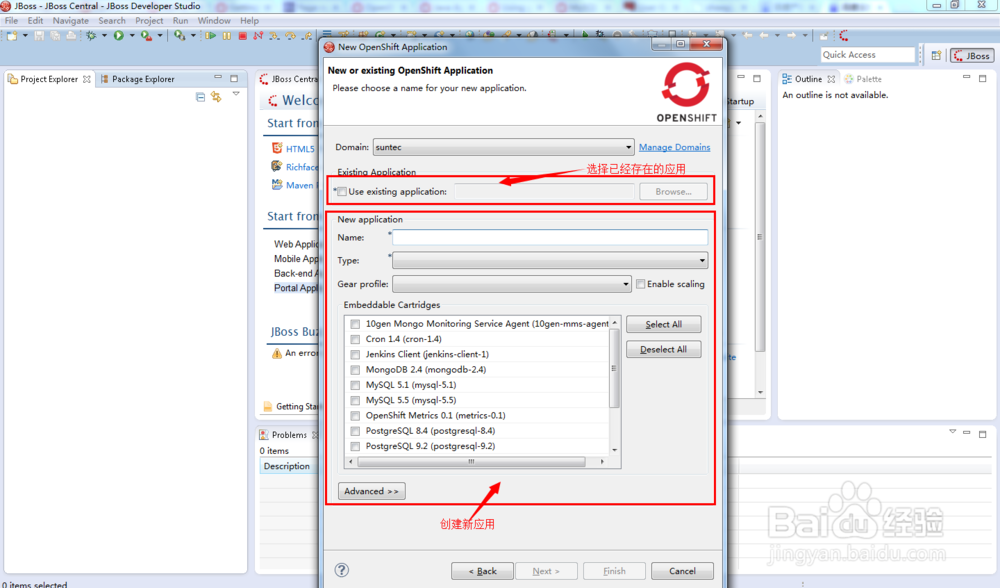The height and width of the screenshot is (588, 1000).
Task: Click the help question mark icon
Action: point(342,570)
